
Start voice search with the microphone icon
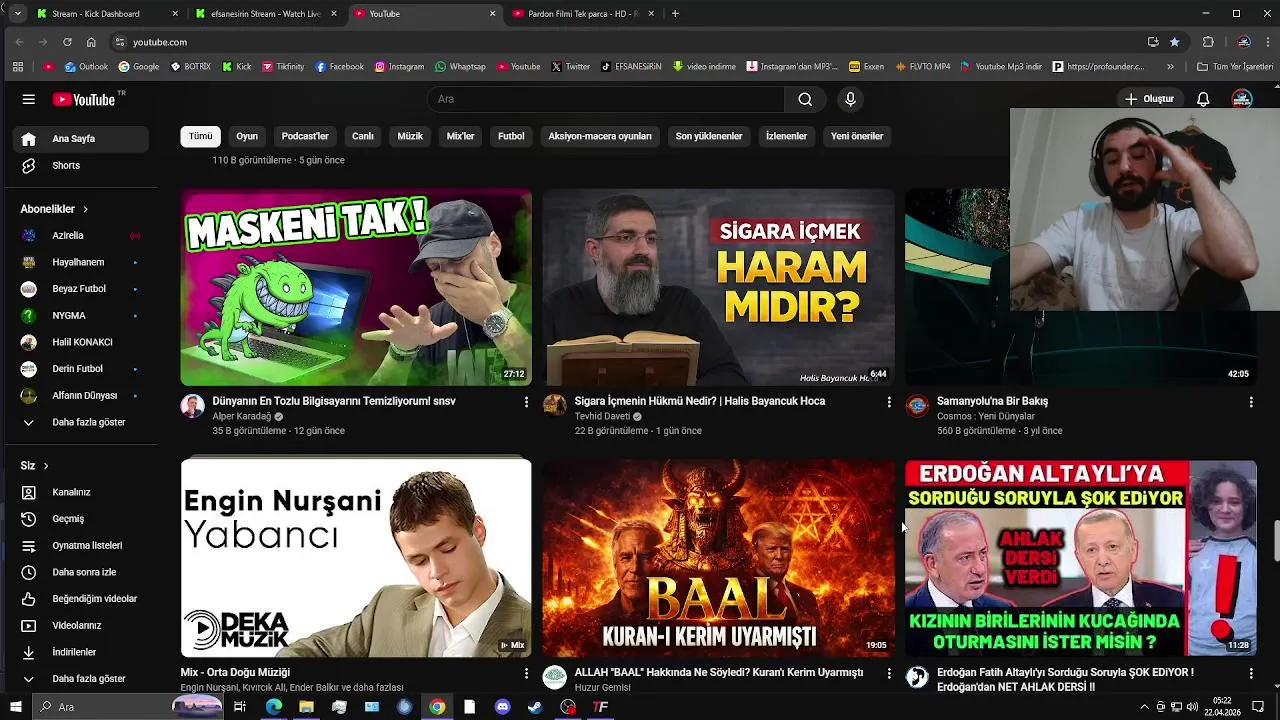pyautogui.click(x=850, y=99)
